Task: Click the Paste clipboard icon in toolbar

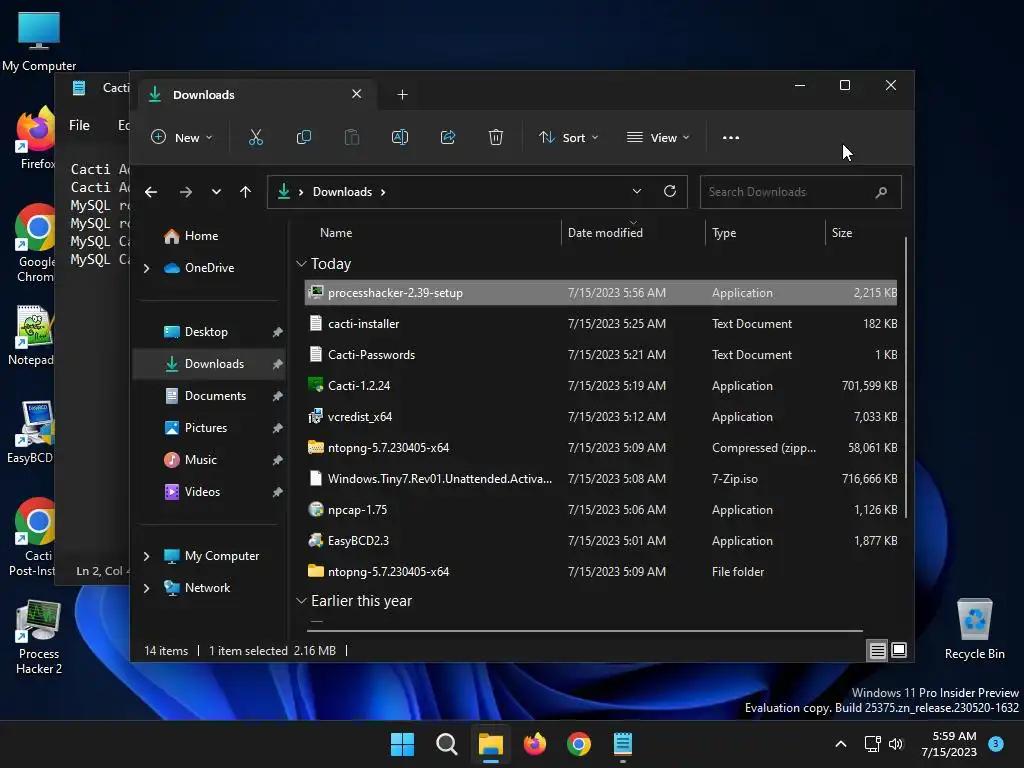Action: tap(351, 137)
